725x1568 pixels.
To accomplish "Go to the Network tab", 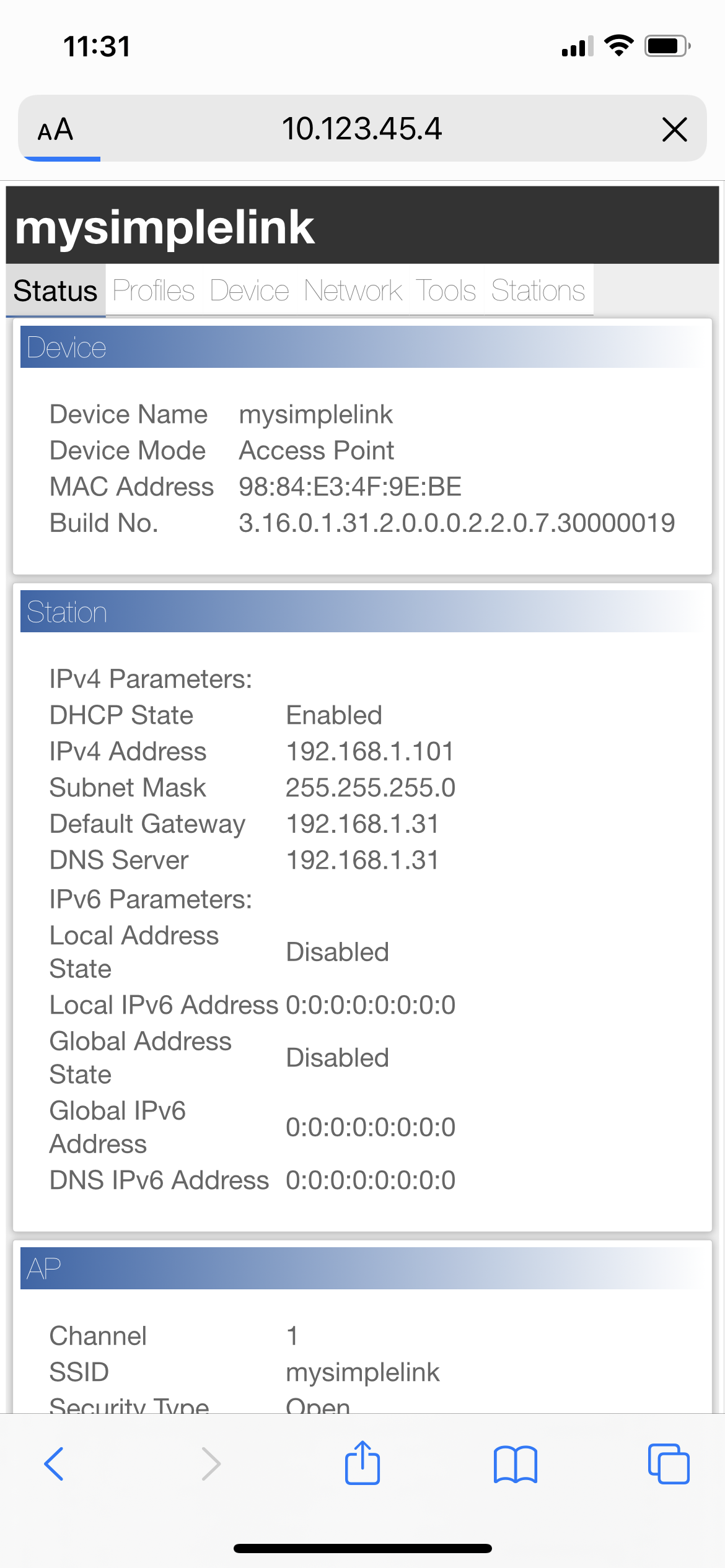I will click(x=353, y=290).
